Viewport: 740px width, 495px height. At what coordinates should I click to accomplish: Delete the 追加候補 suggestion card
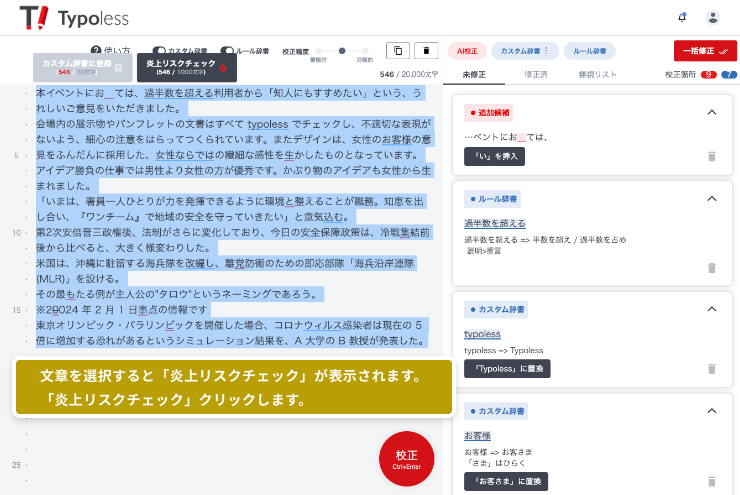coord(712,156)
